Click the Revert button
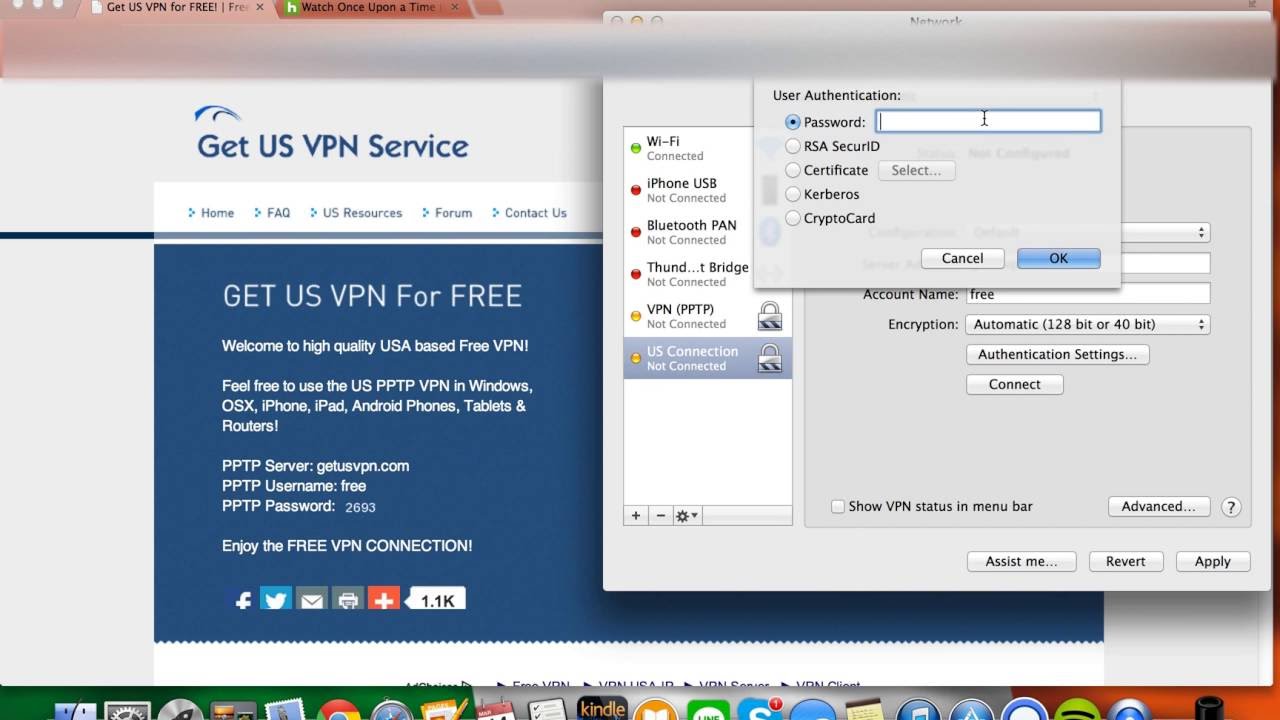The image size is (1280, 720). pyautogui.click(x=1125, y=561)
